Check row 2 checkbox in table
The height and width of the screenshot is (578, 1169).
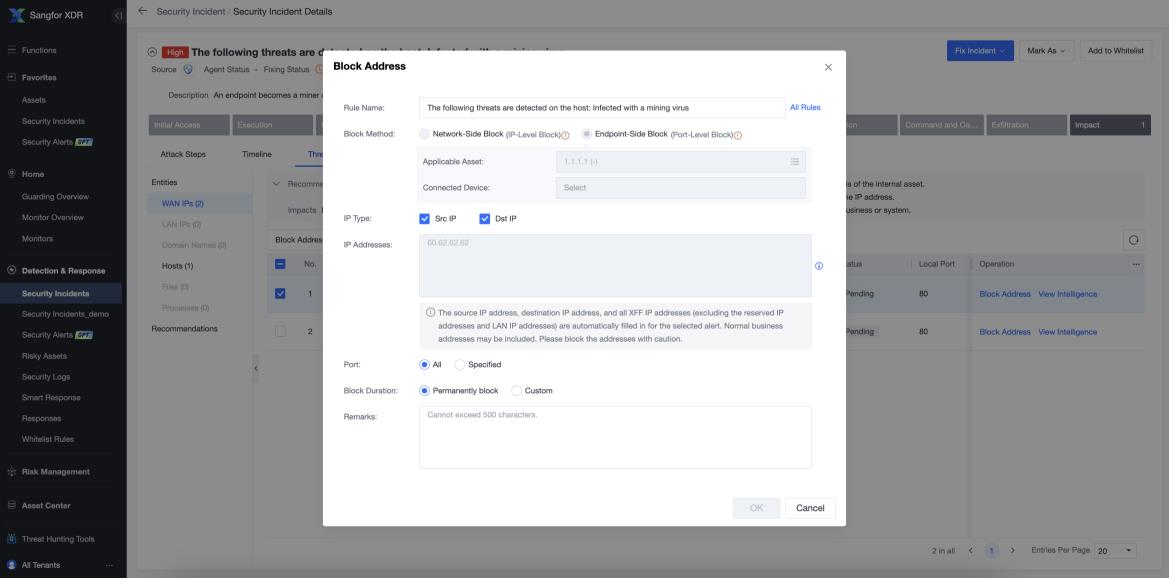(x=280, y=332)
